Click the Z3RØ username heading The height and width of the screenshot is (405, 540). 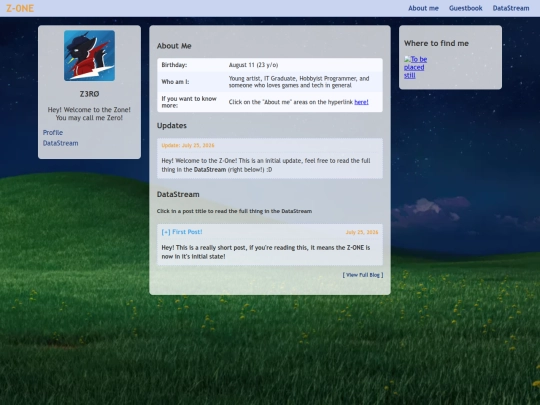click(90, 94)
